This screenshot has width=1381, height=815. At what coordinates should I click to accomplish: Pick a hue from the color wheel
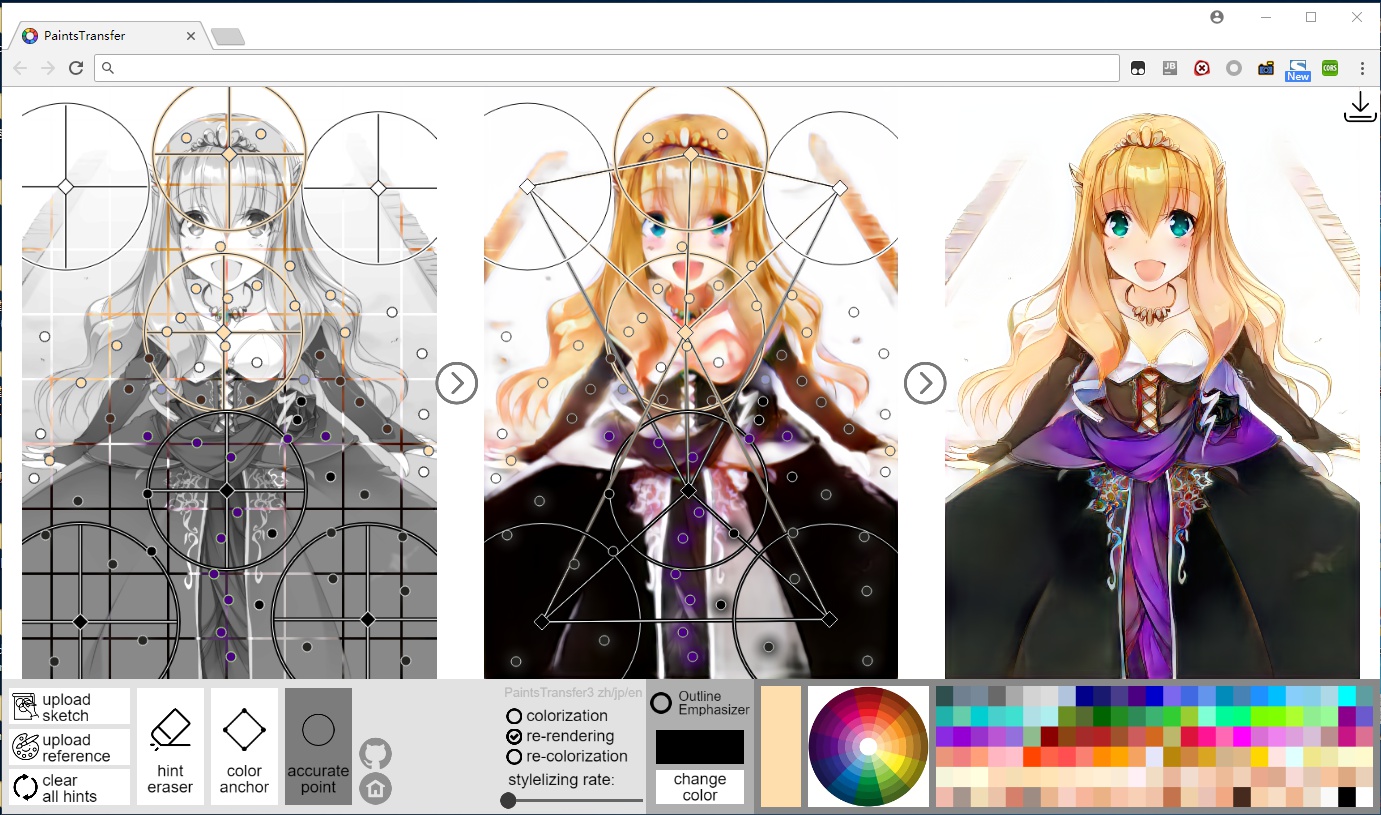pyautogui.click(x=868, y=747)
